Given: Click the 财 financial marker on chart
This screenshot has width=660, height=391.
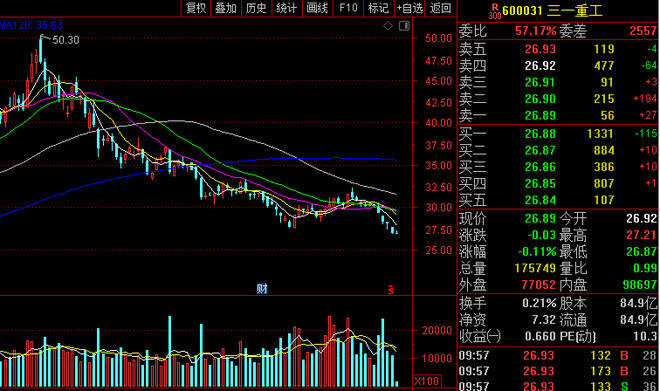Looking at the screenshot, I should (x=262, y=288).
